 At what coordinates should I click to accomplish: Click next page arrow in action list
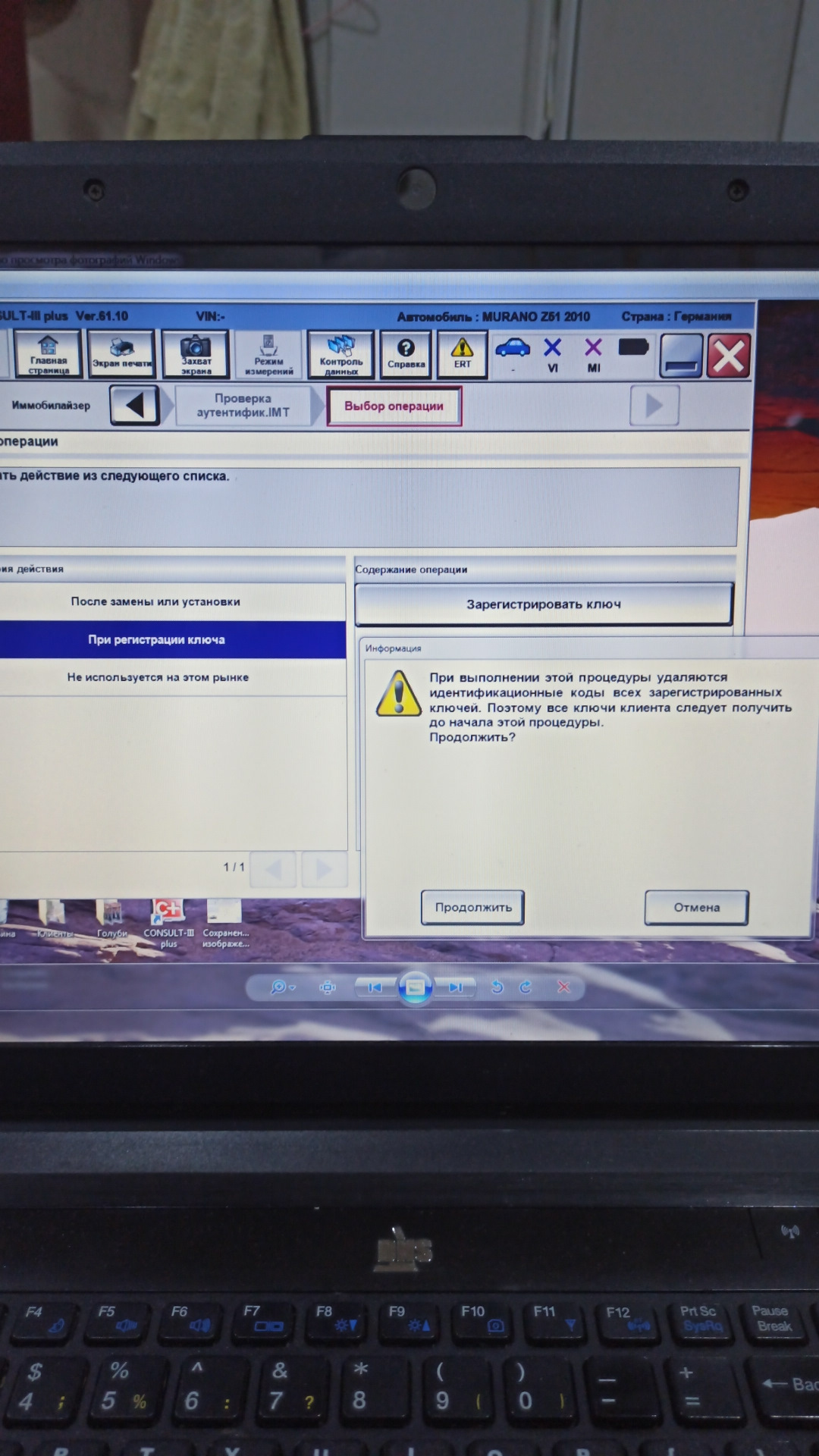[324, 869]
